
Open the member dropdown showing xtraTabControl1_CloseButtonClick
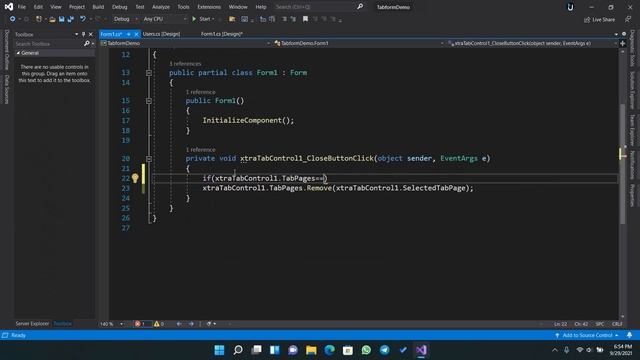(532, 43)
